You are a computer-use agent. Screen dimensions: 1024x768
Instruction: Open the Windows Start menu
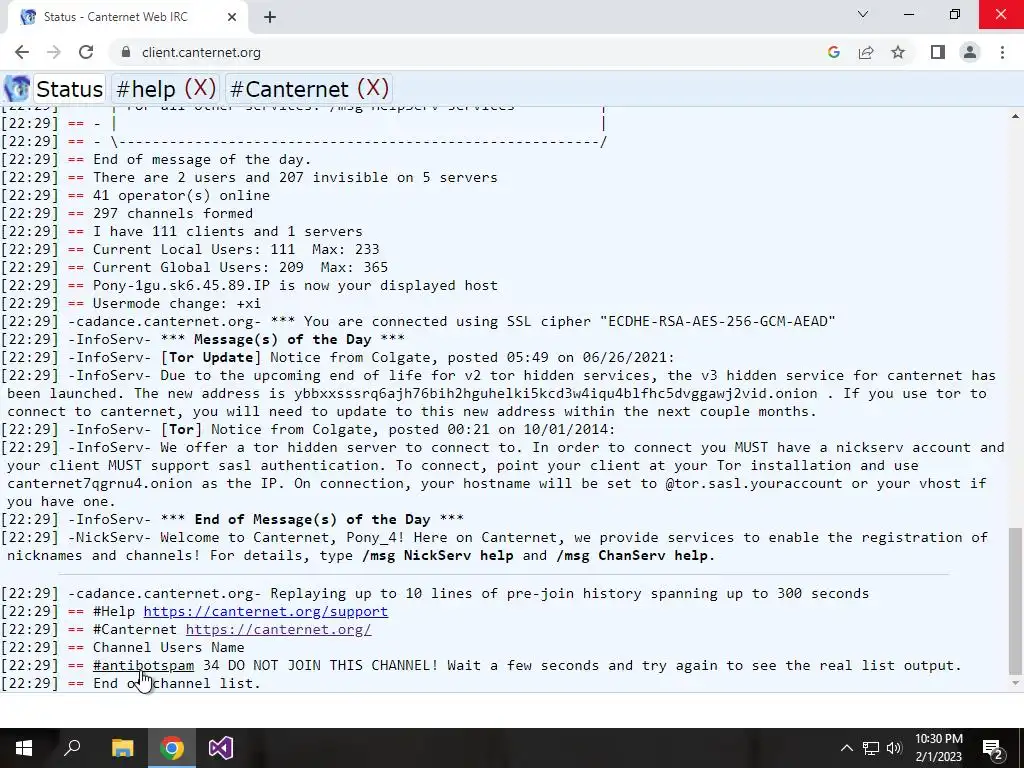pos(24,748)
